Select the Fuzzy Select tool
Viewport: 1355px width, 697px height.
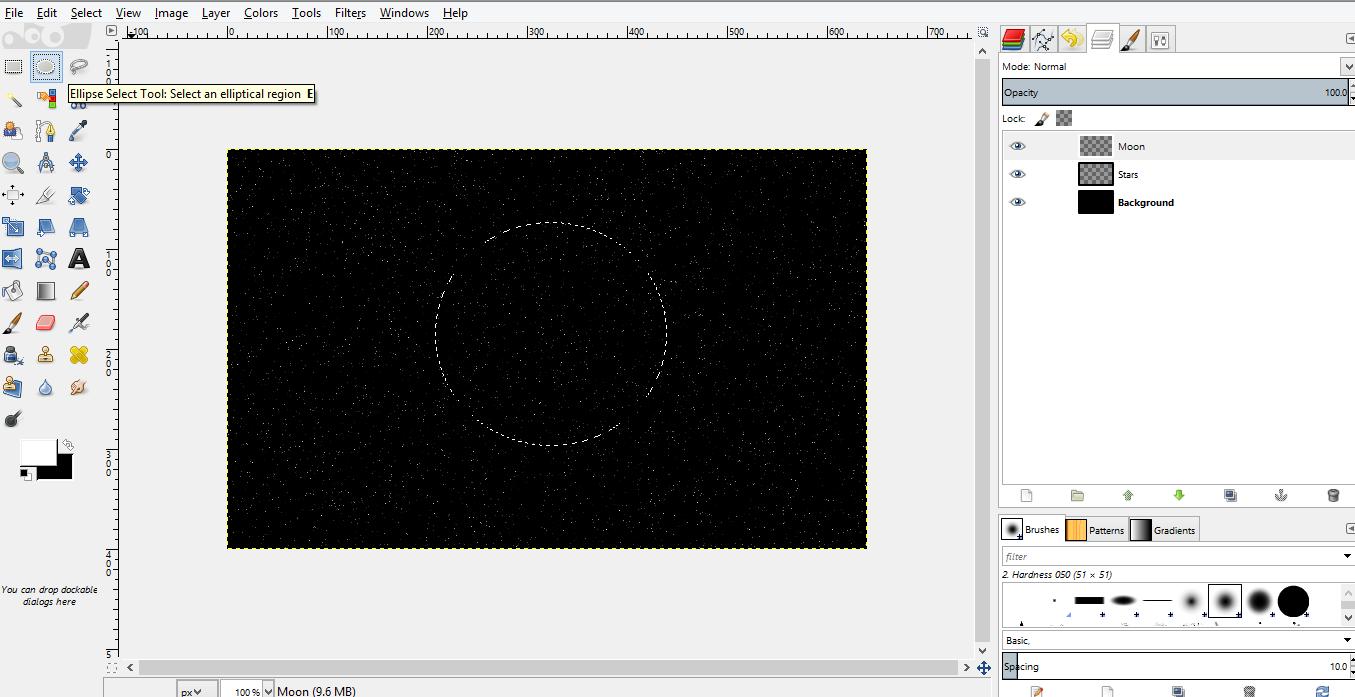[12, 98]
